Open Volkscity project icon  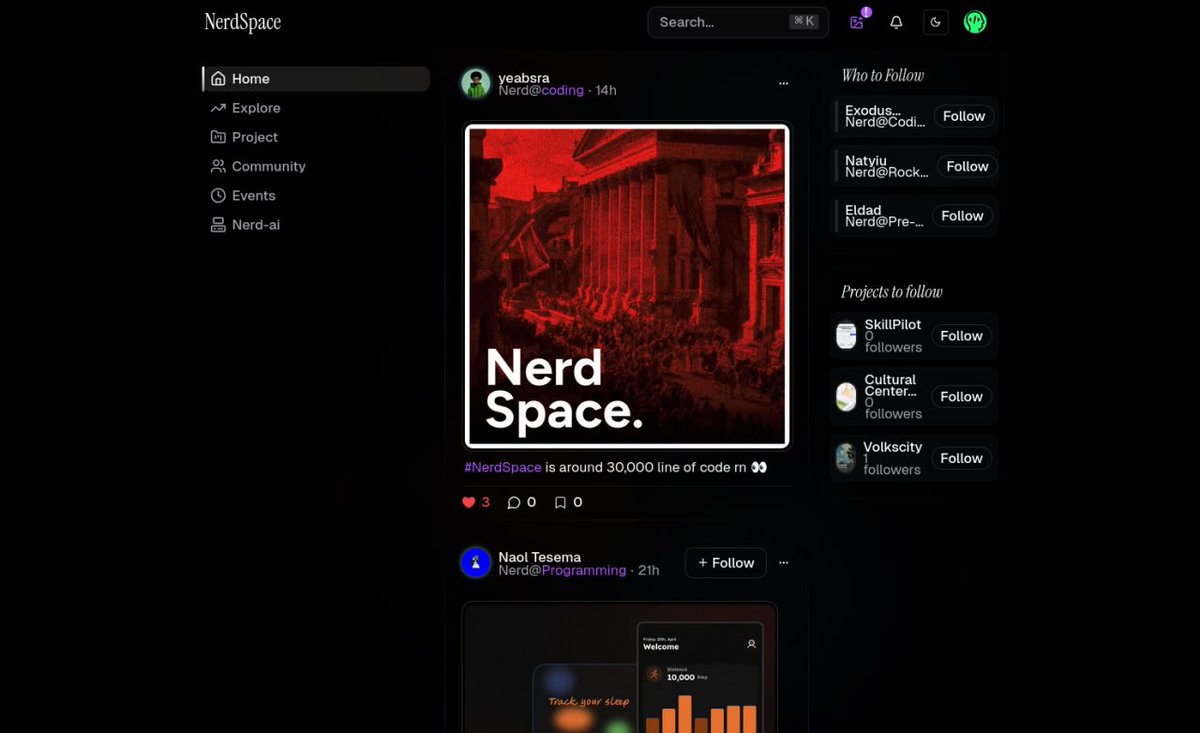pyautogui.click(x=846, y=458)
